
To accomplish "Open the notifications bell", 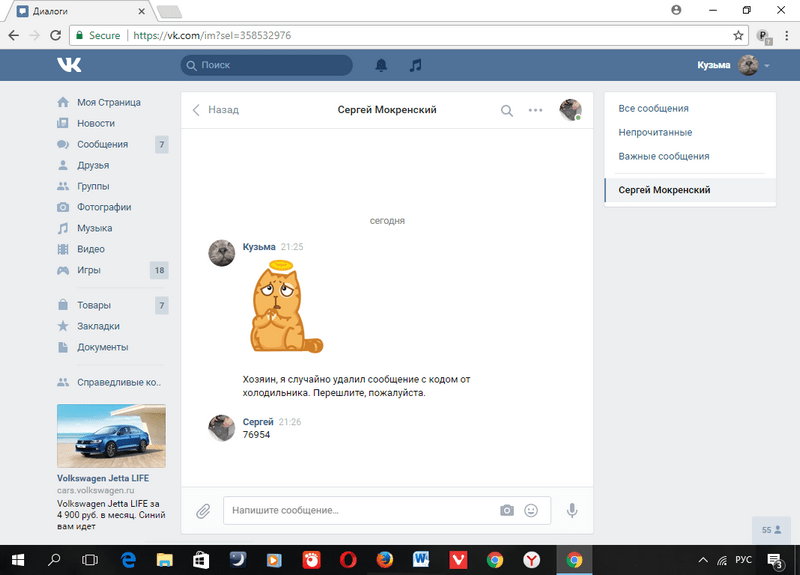I will pos(381,65).
